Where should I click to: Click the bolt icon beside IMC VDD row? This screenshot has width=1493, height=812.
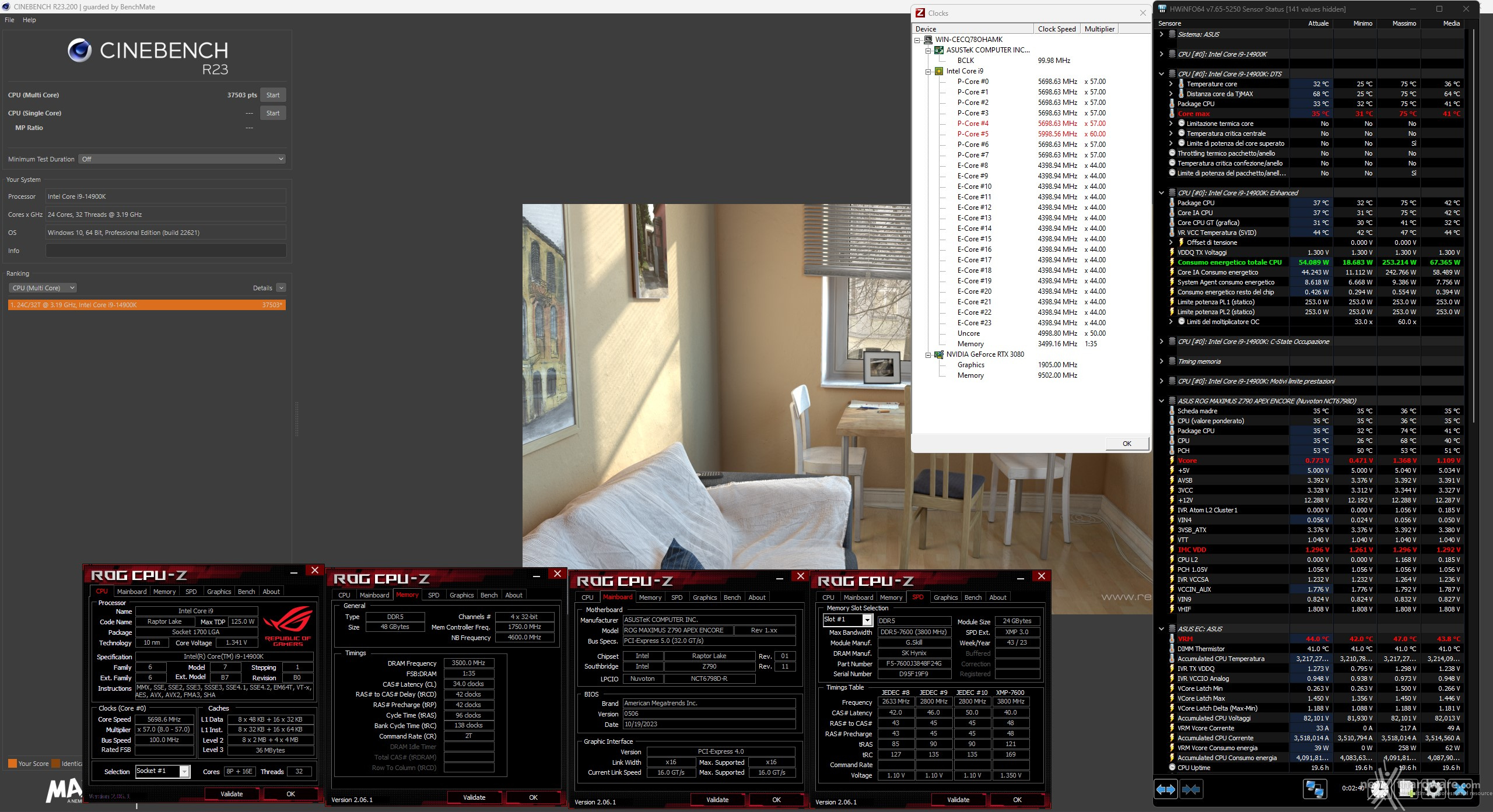[x=1172, y=550]
